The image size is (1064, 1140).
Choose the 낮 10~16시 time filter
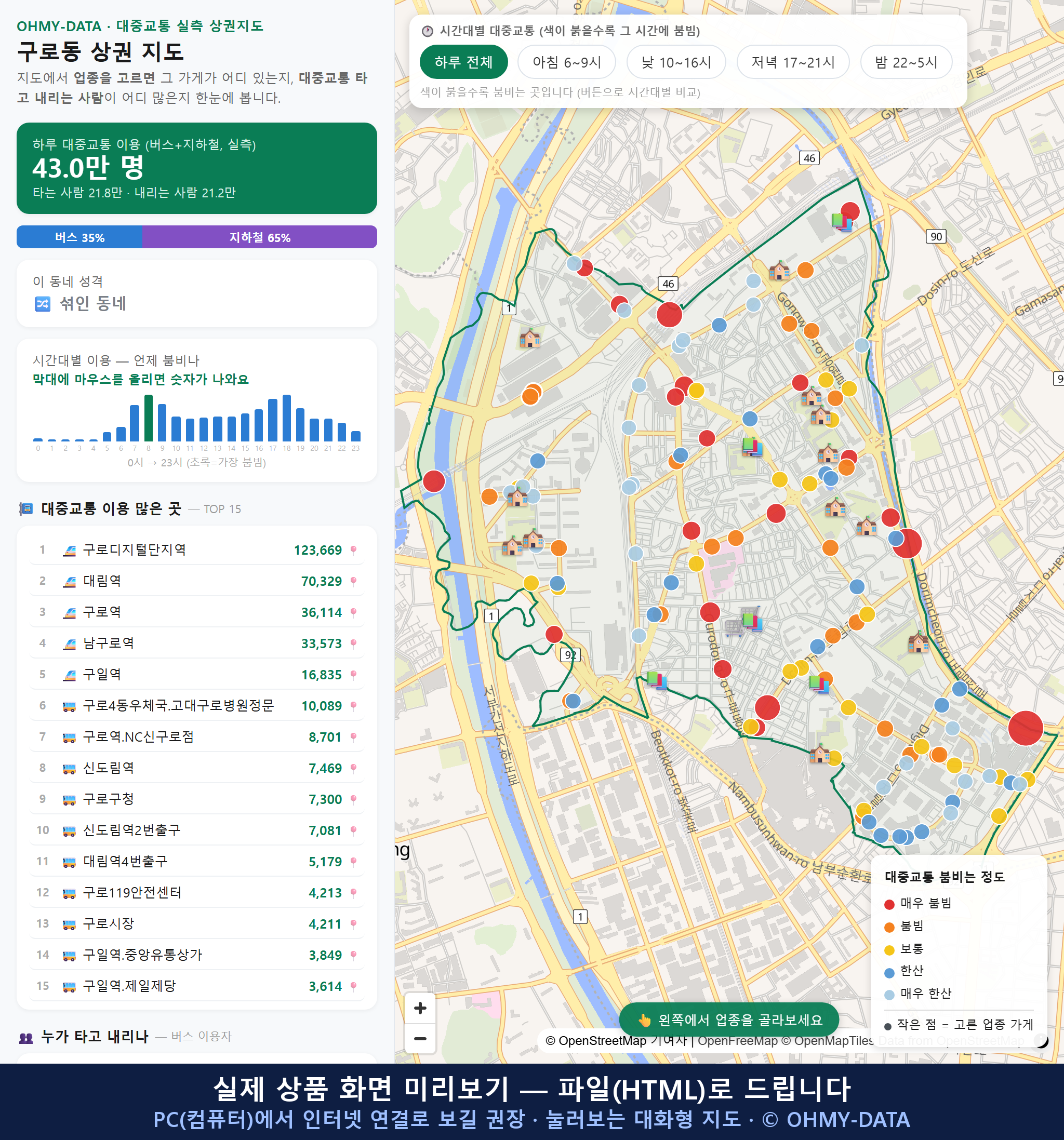tap(676, 62)
